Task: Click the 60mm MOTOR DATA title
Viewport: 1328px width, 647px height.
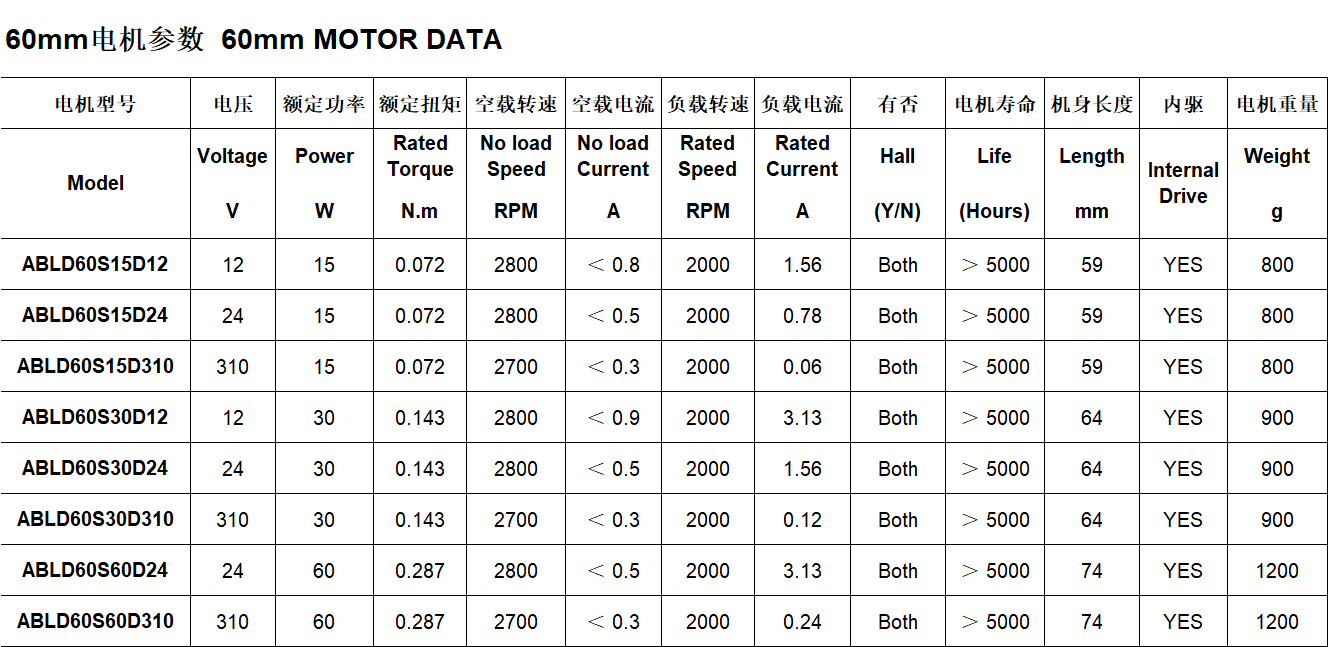Action: tap(253, 40)
